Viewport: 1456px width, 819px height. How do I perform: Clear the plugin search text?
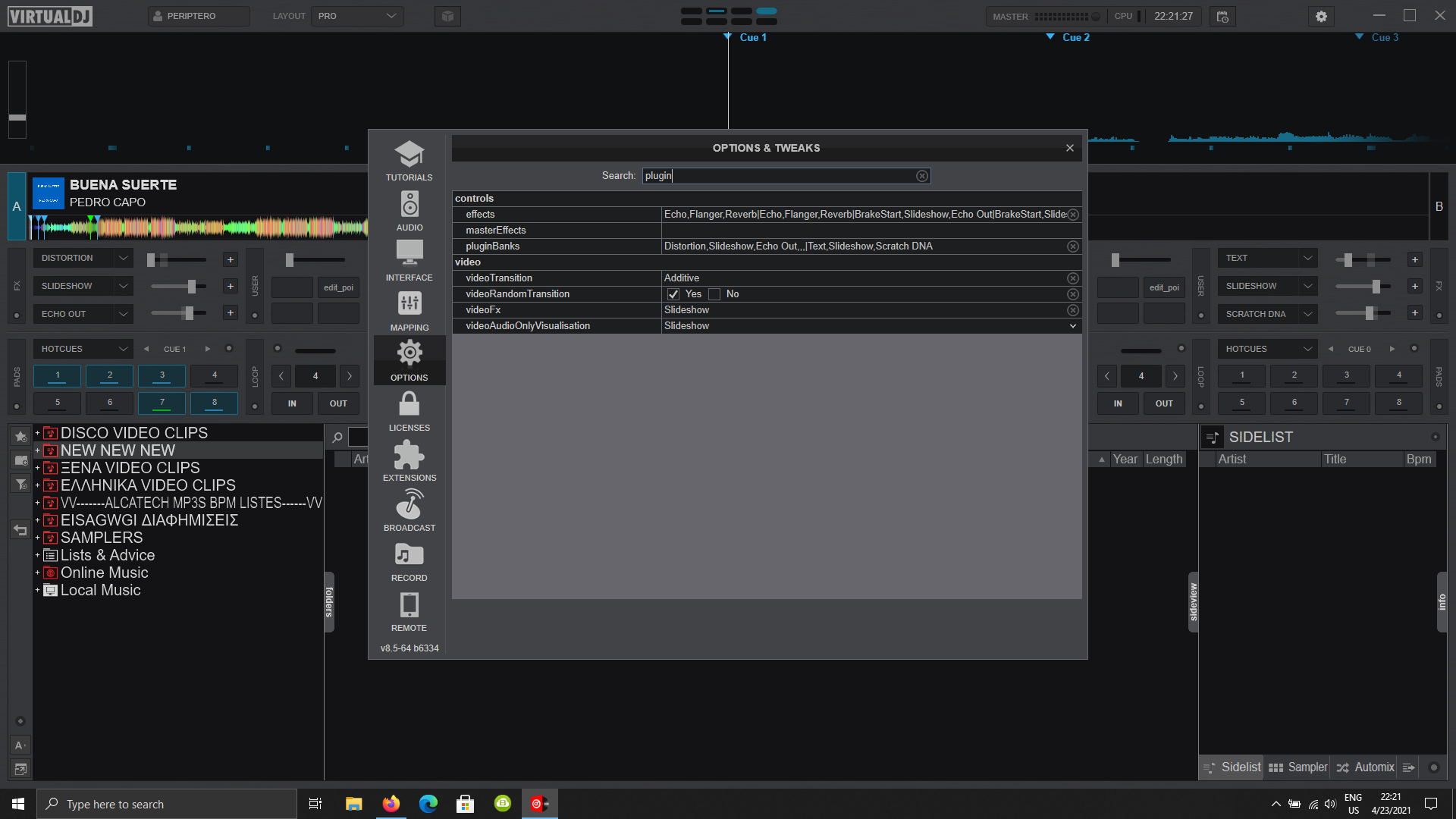[921, 176]
